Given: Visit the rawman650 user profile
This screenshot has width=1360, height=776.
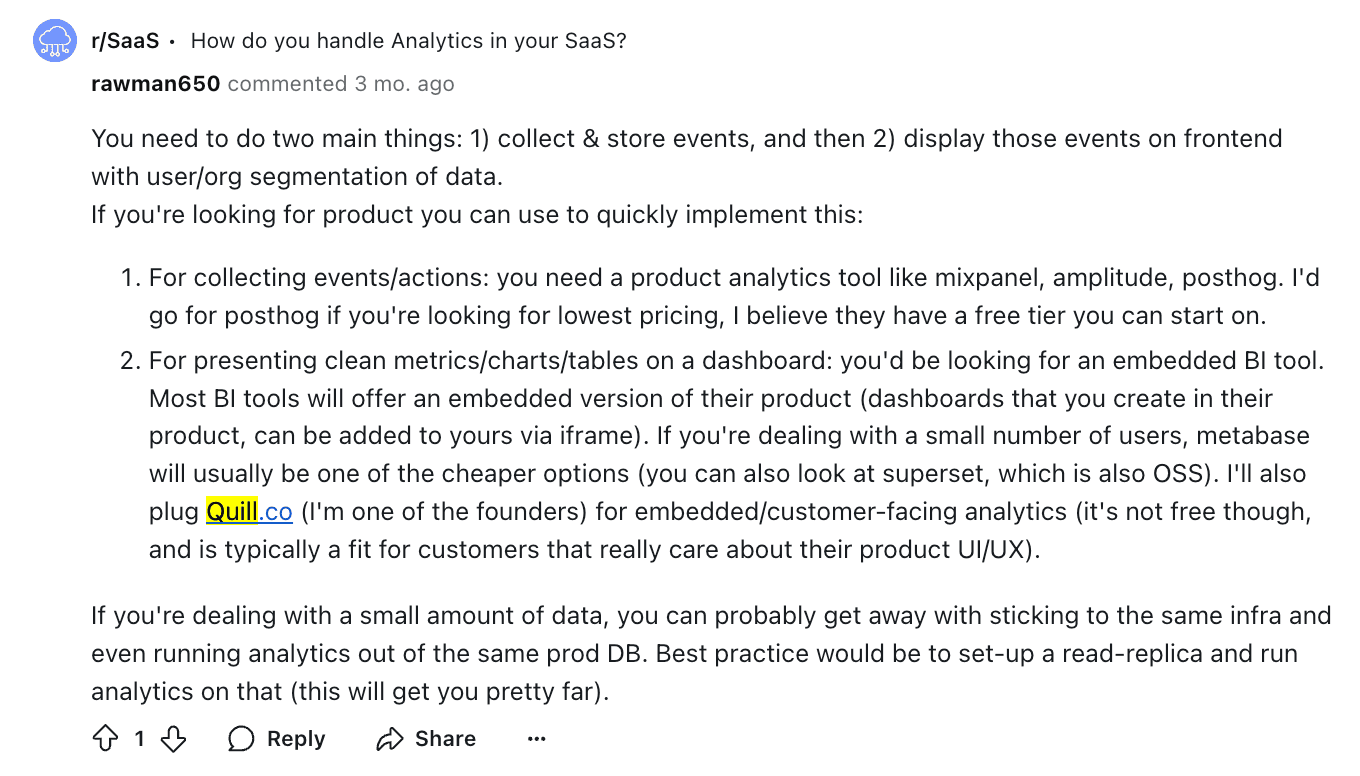Looking at the screenshot, I should (x=155, y=84).
